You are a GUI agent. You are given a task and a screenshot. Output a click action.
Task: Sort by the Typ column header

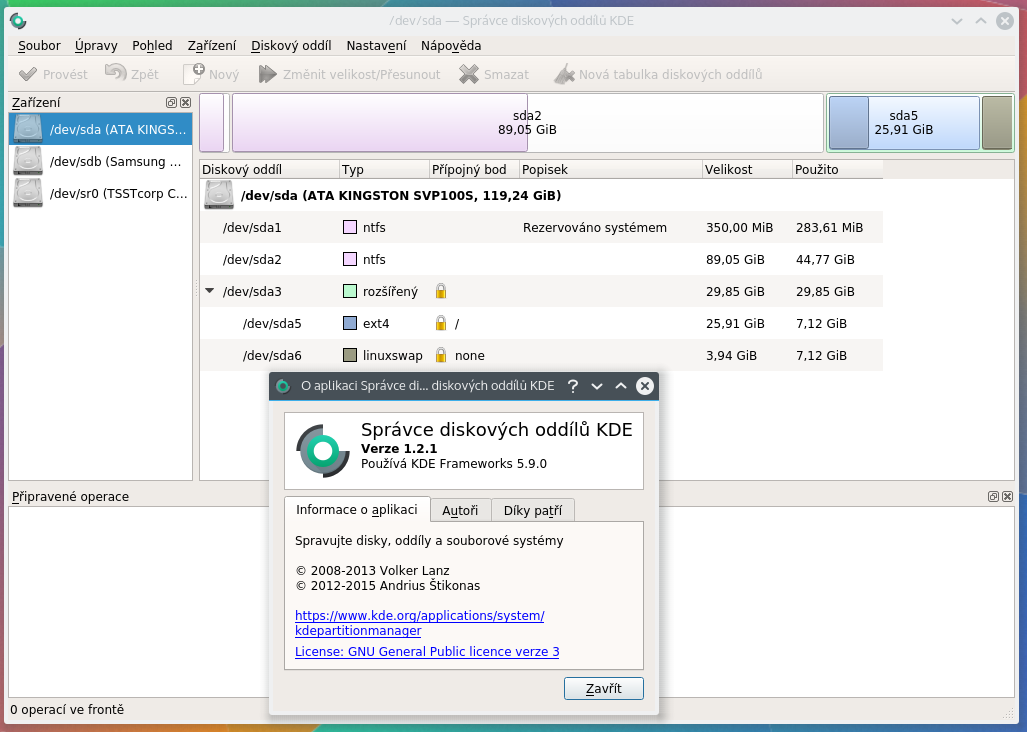pyautogui.click(x=384, y=170)
